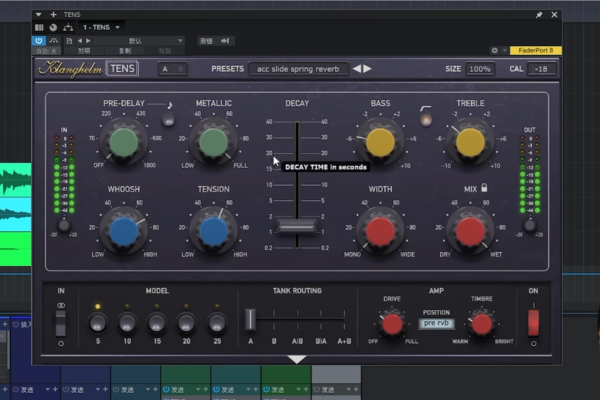Click the mono circle icon below IN switch
Screen dimensions: 600x400
[x=61, y=344]
